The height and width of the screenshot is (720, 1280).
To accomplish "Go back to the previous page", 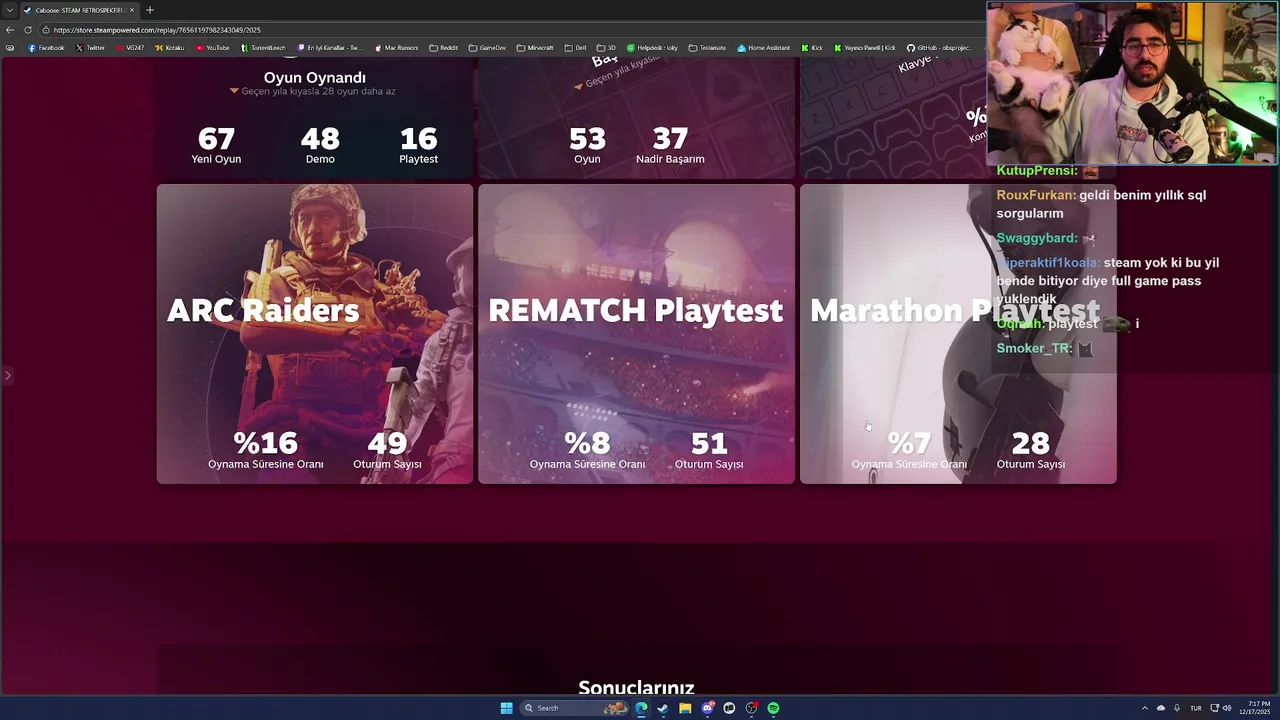I will pyautogui.click(x=10, y=30).
